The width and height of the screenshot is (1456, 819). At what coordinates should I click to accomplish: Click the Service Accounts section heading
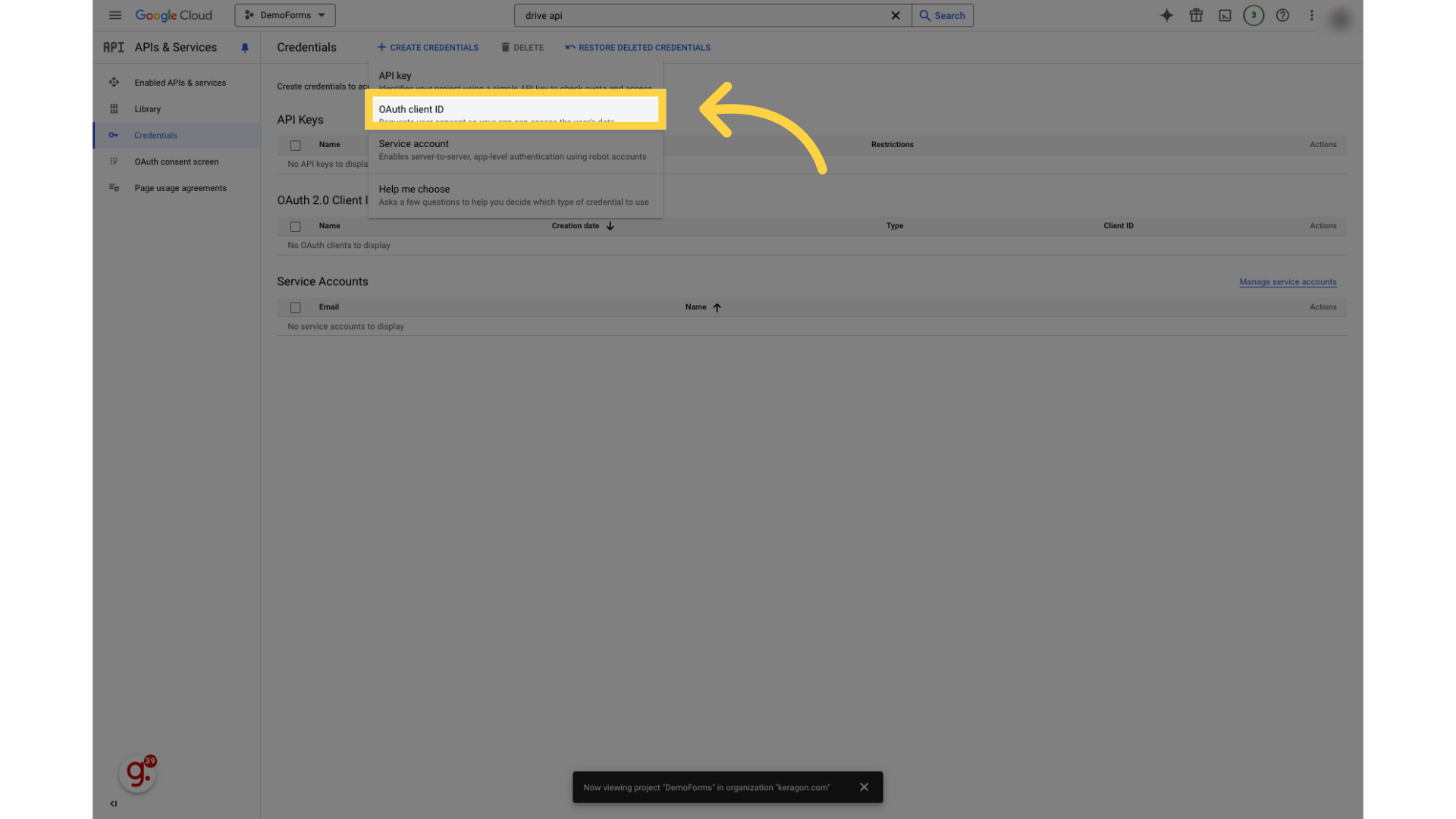[322, 281]
